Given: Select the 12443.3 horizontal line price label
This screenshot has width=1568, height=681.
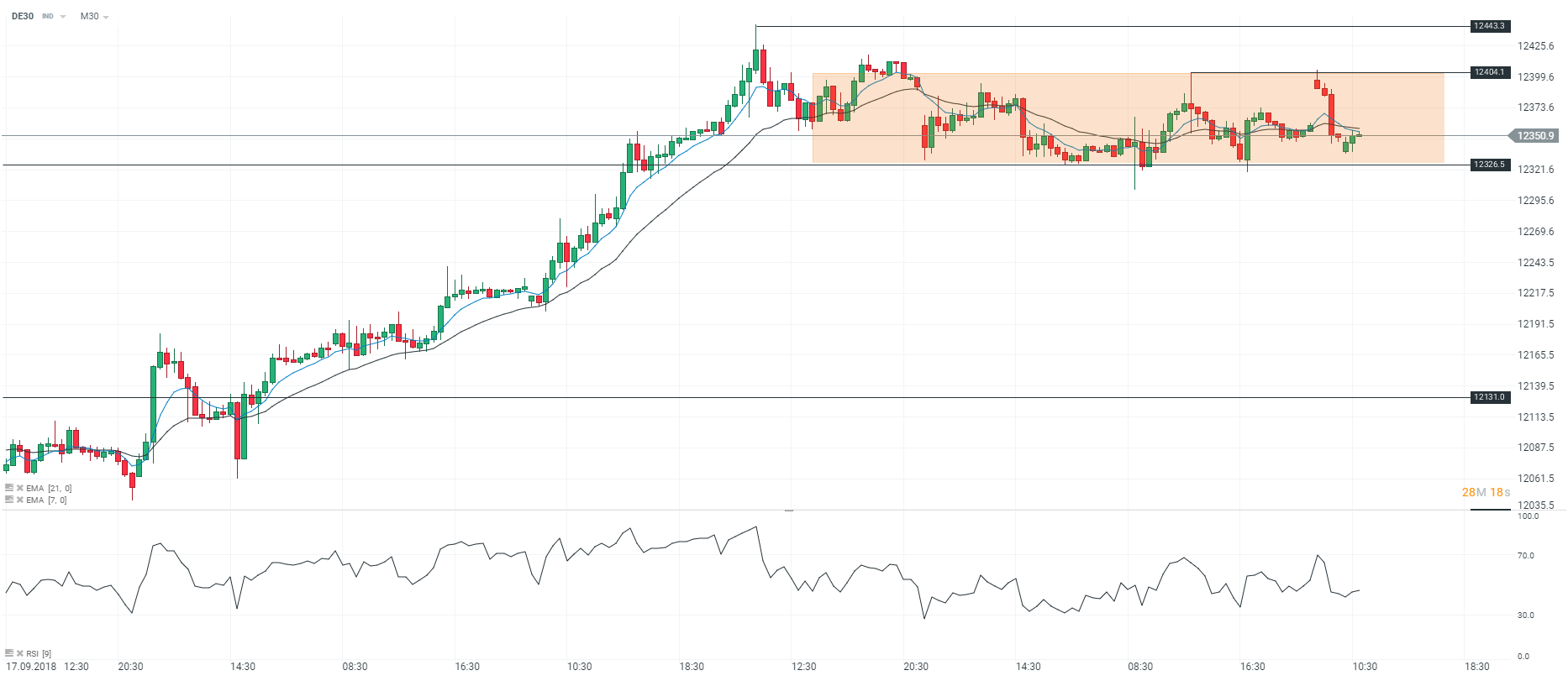Looking at the screenshot, I should tap(1489, 26).
